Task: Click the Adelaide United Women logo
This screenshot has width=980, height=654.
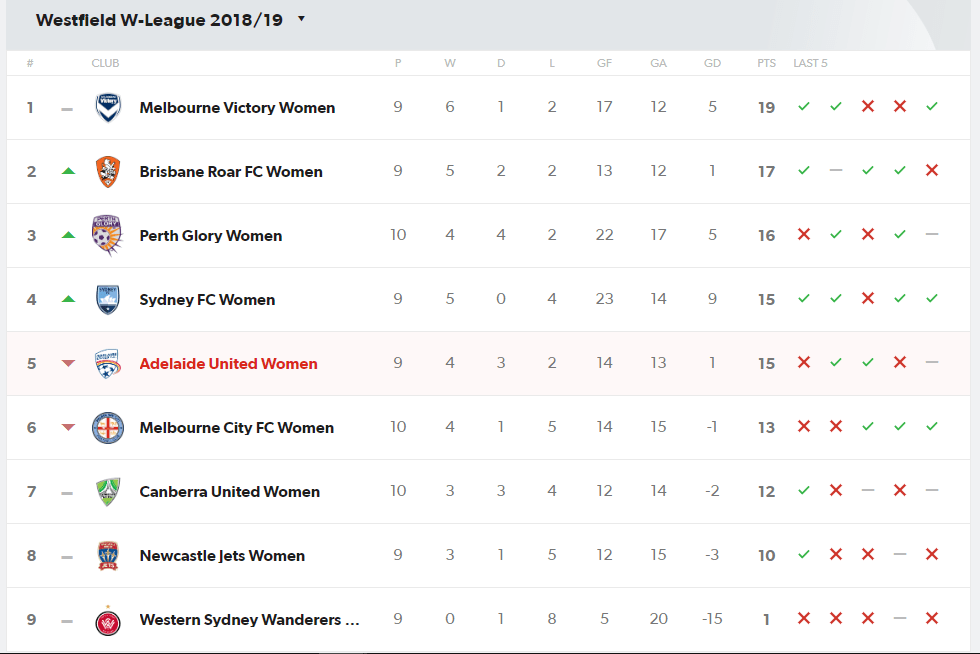Action: click(108, 364)
